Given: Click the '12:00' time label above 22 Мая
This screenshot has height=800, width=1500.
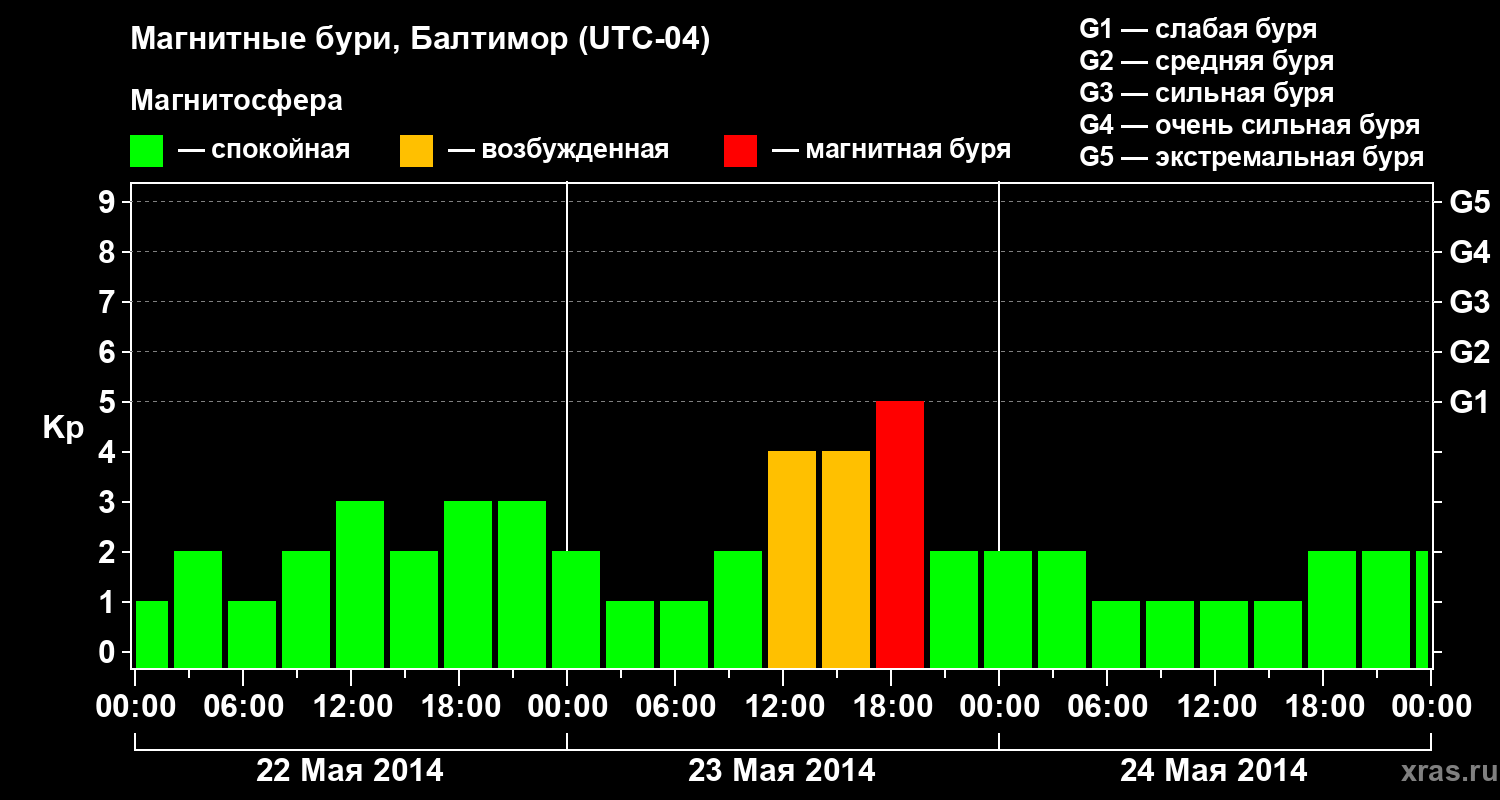Looking at the screenshot, I should (x=351, y=706).
